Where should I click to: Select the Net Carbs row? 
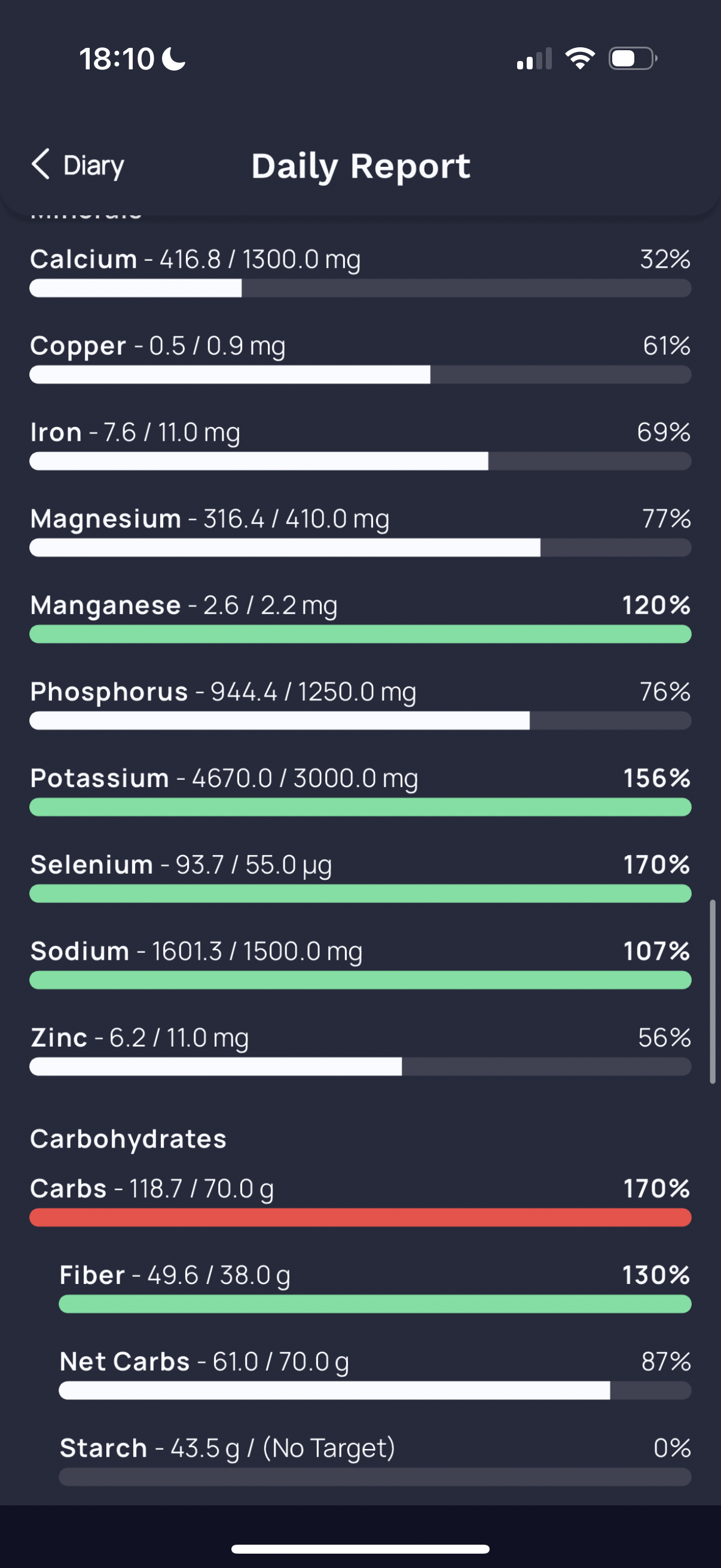(x=375, y=1373)
